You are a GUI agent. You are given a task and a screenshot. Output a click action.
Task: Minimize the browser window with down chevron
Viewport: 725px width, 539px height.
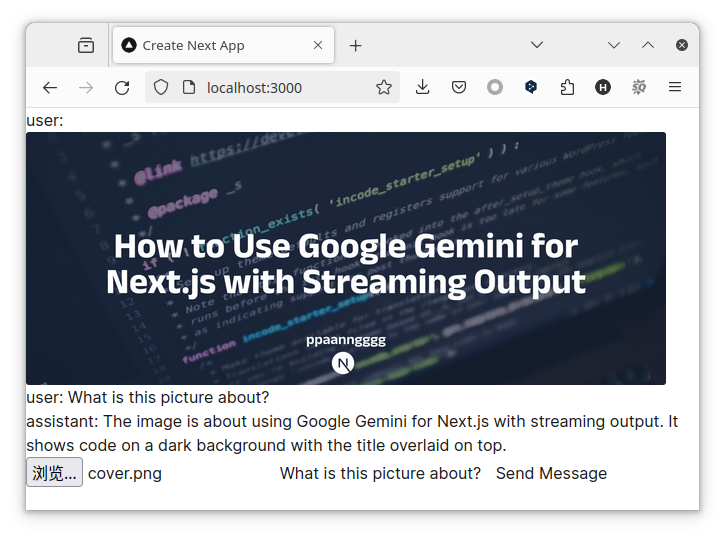[614, 45]
